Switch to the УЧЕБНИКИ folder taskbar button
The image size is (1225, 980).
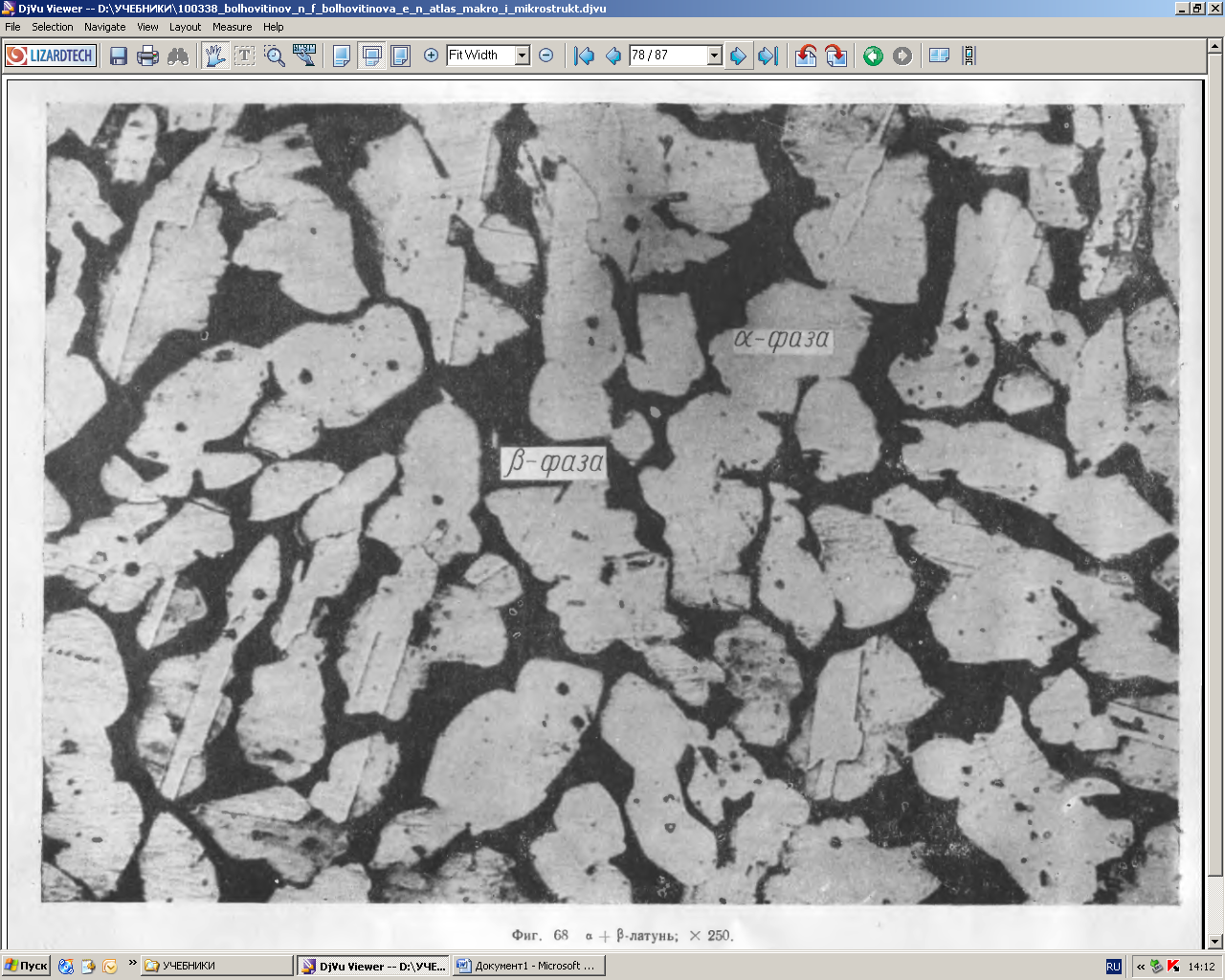click(217, 966)
